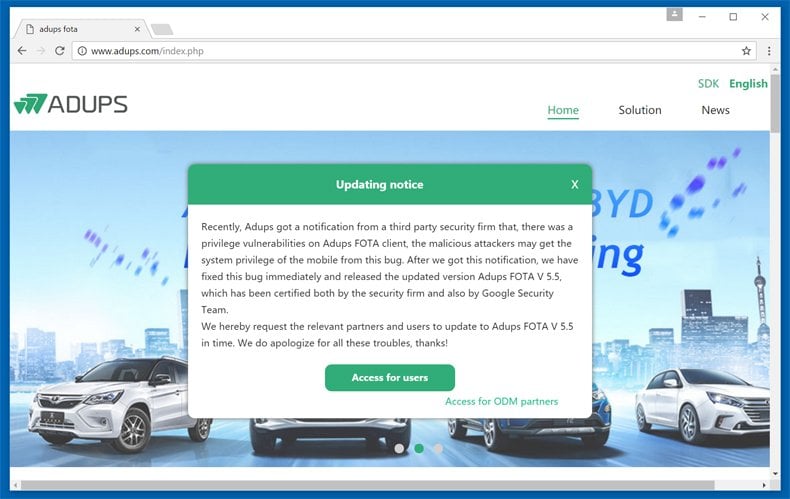Open the Chrome three-dot menu
This screenshot has height=499, width=790.
pos(769,51)
